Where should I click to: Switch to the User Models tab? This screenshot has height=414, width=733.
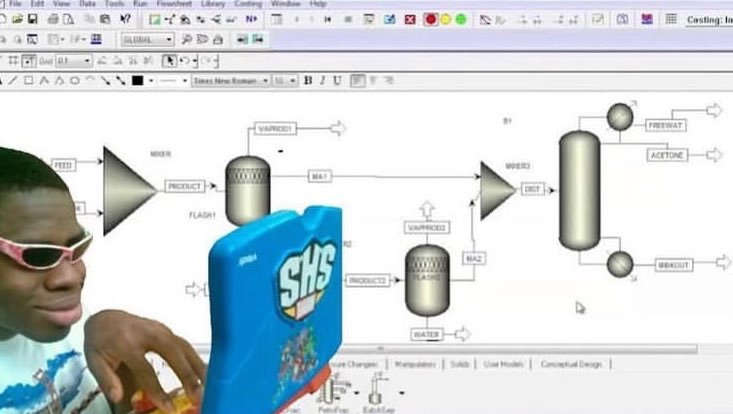[503, 364]
